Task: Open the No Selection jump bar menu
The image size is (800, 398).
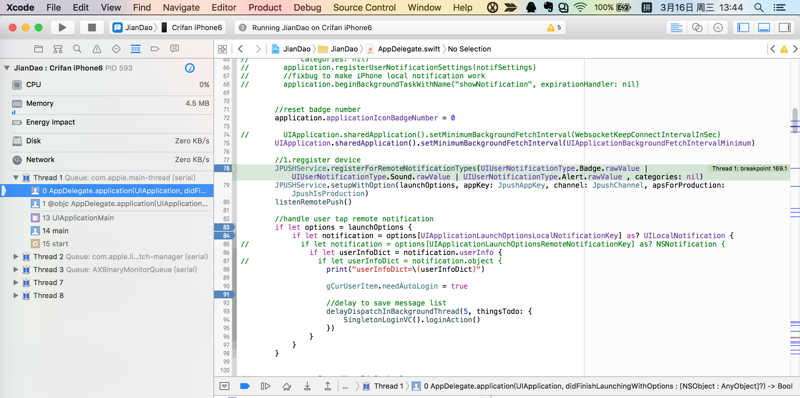Action: click(x=469, y=49)
